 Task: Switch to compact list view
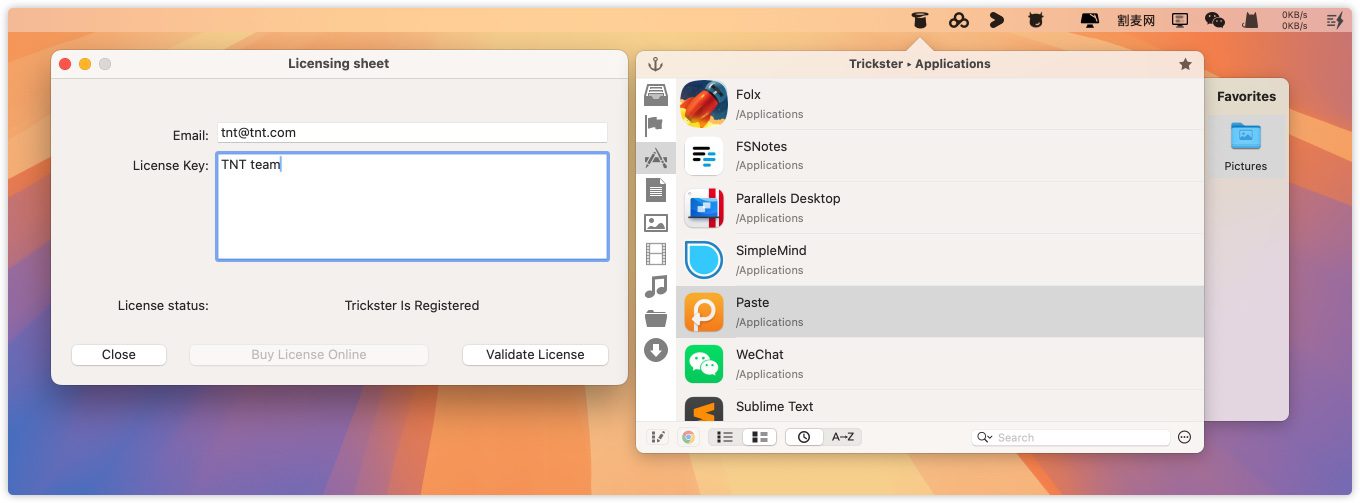pyautogui.click(x=725, y=437)
